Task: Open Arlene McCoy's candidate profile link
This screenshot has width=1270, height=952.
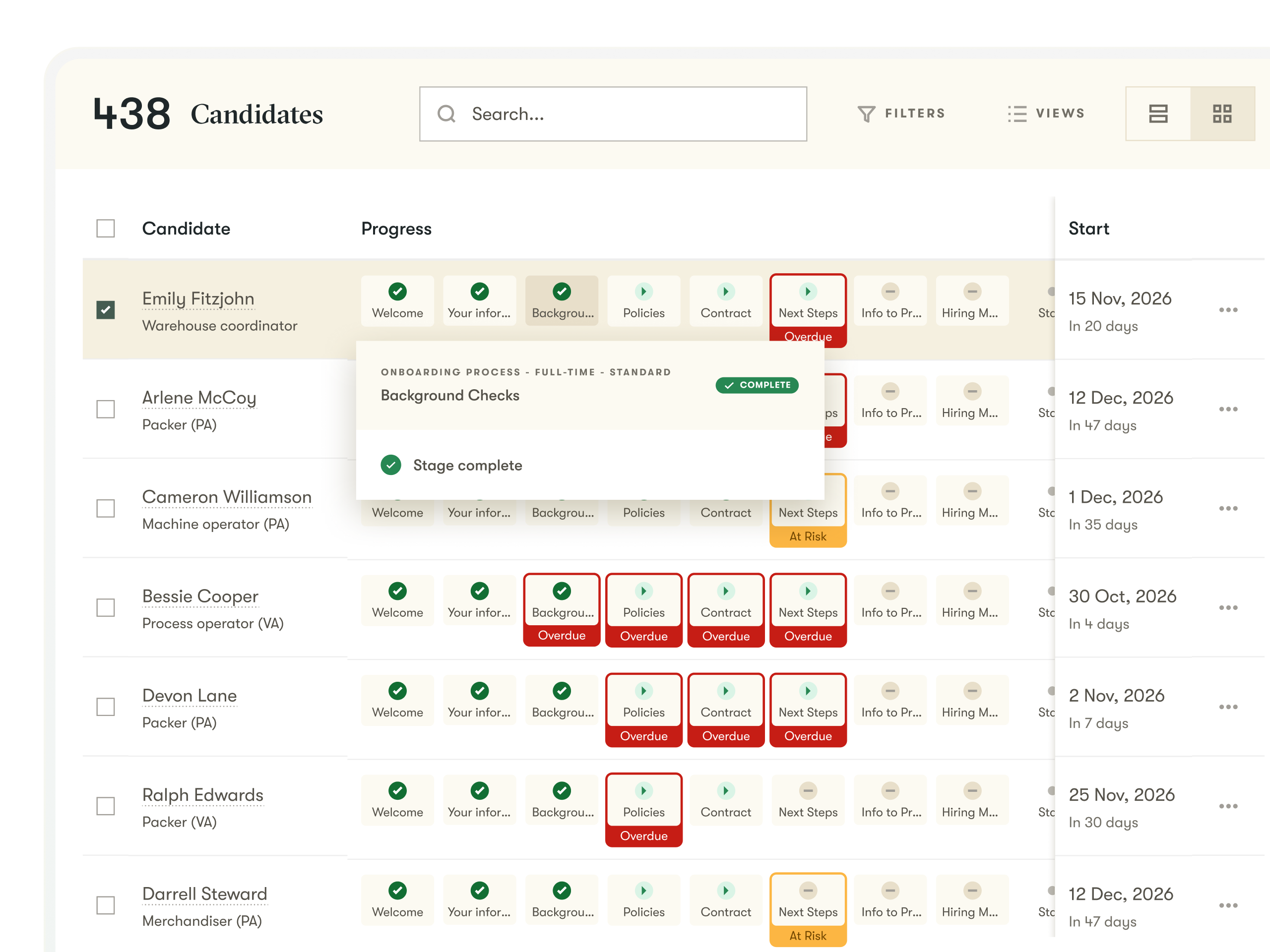Action: (199, 398)
